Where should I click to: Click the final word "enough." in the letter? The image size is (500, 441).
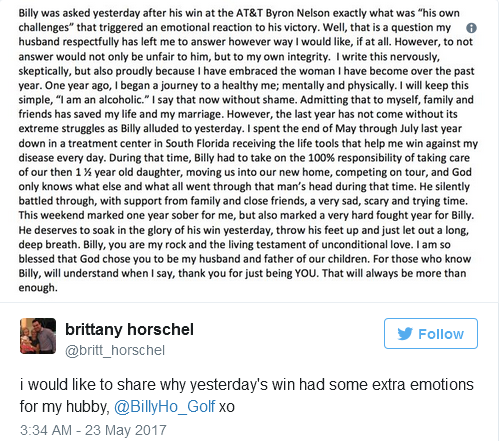tap(38, 288)
